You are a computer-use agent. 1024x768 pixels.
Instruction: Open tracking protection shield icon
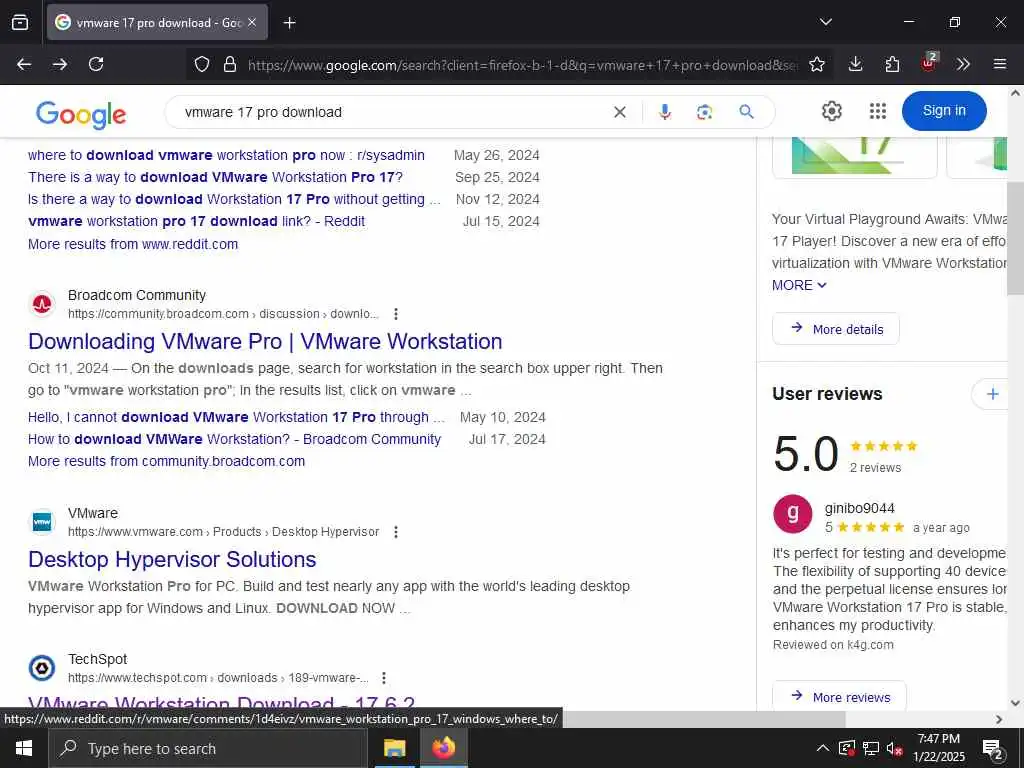pos(202,64)
